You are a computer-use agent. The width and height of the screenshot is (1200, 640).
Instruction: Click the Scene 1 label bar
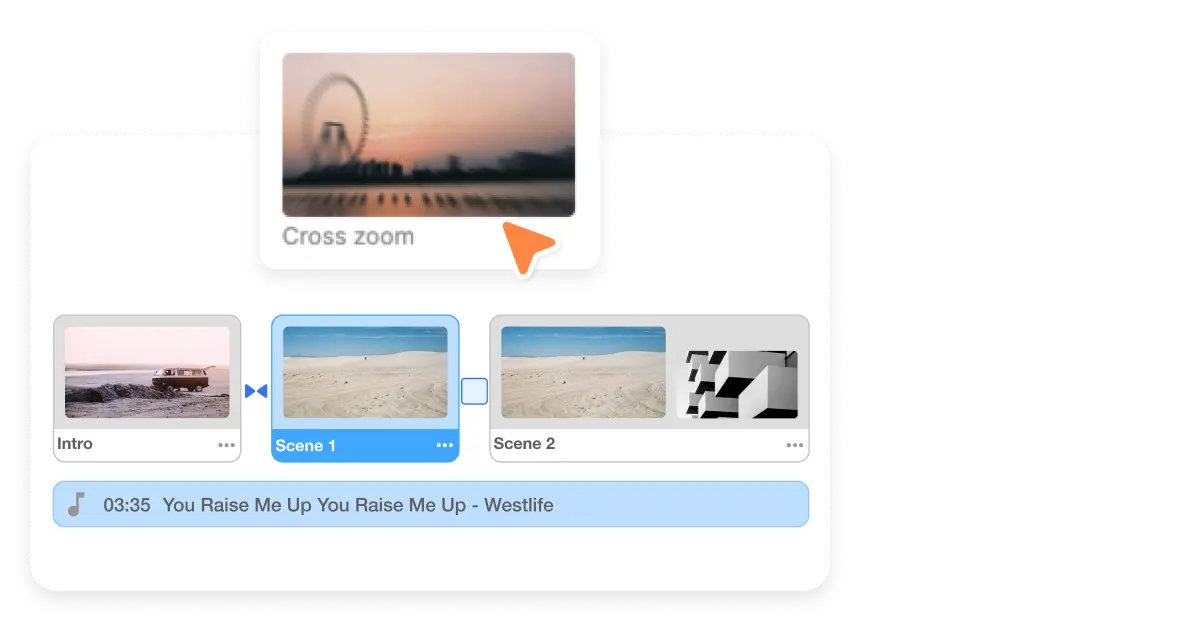point(365,446)
